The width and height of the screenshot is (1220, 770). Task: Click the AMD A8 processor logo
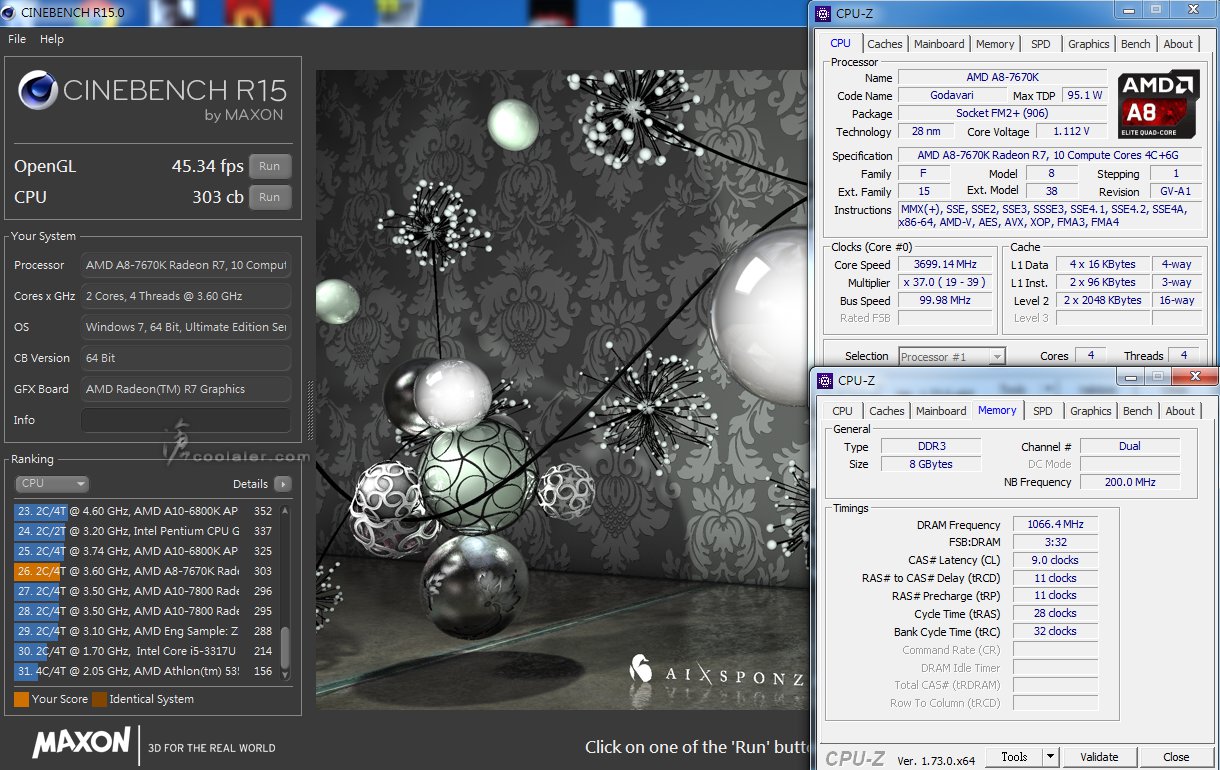1159,103
